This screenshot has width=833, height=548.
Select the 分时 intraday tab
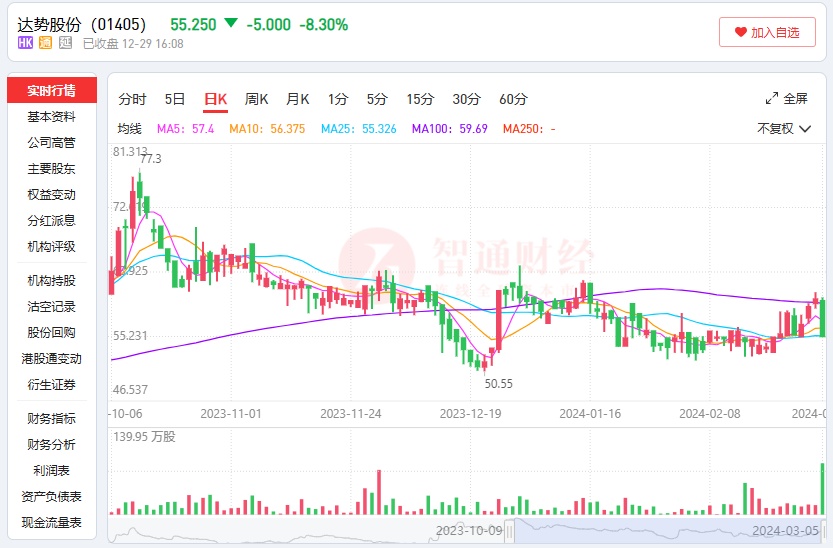click(x=132, y=99)
